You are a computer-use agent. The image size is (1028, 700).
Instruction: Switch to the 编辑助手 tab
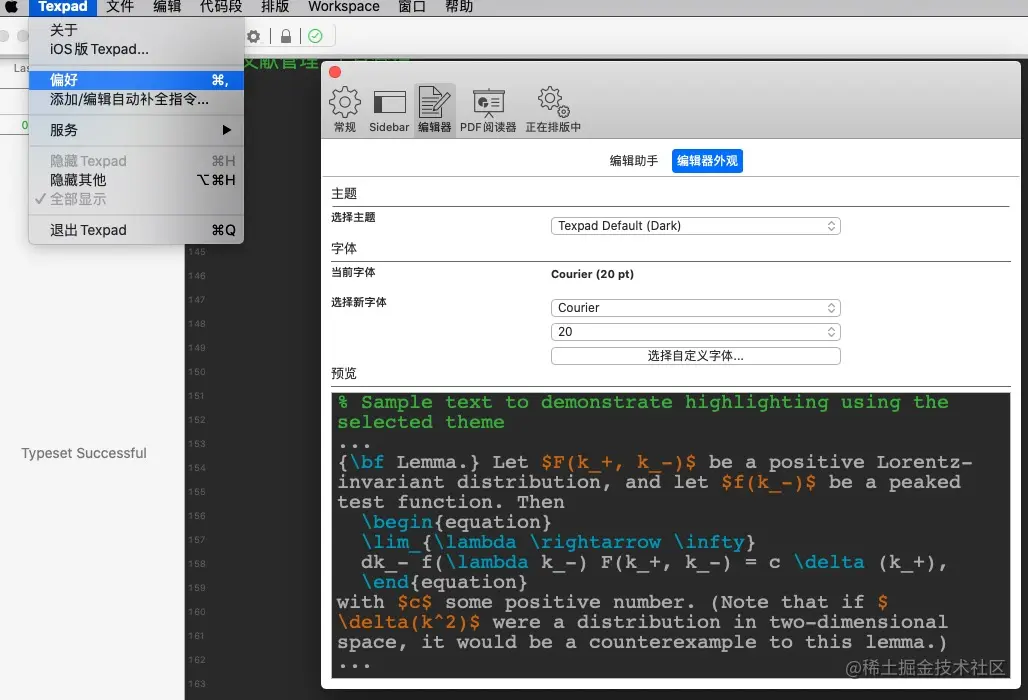(633, 161)
